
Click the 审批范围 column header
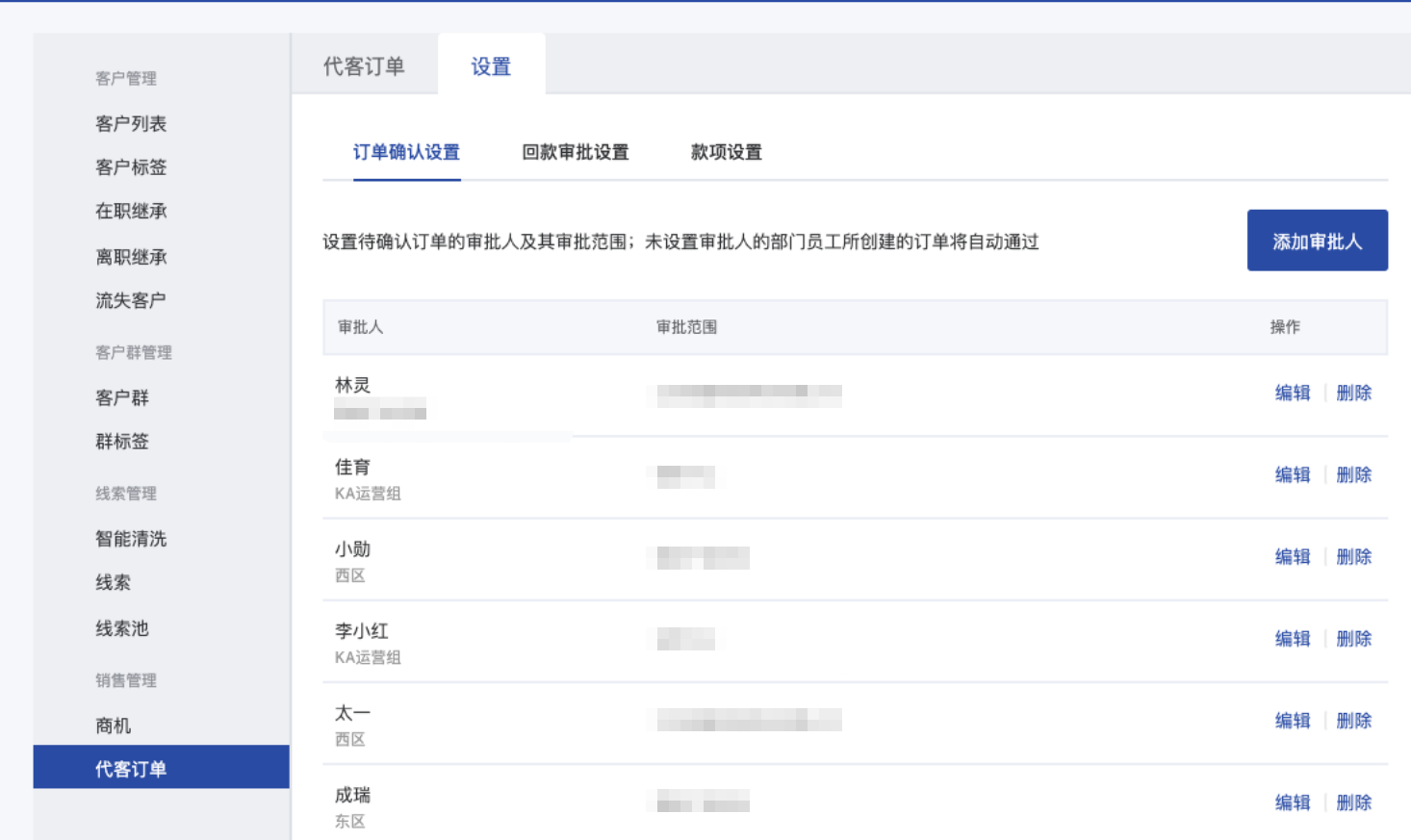686,327
